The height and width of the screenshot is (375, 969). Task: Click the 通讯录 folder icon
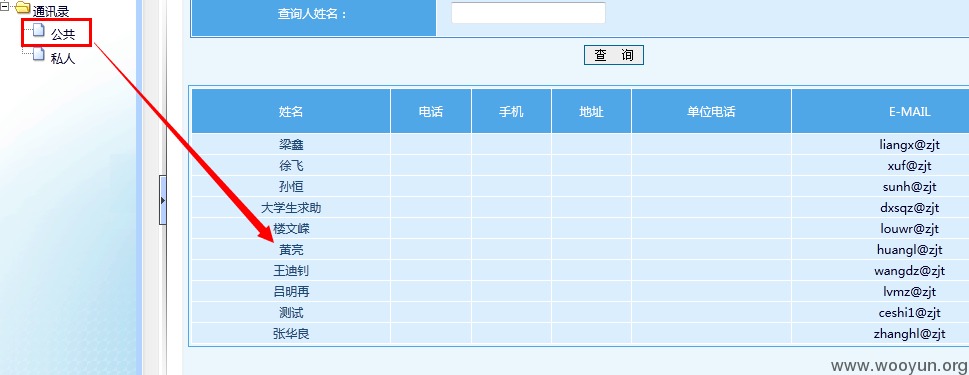click(22, 8)
